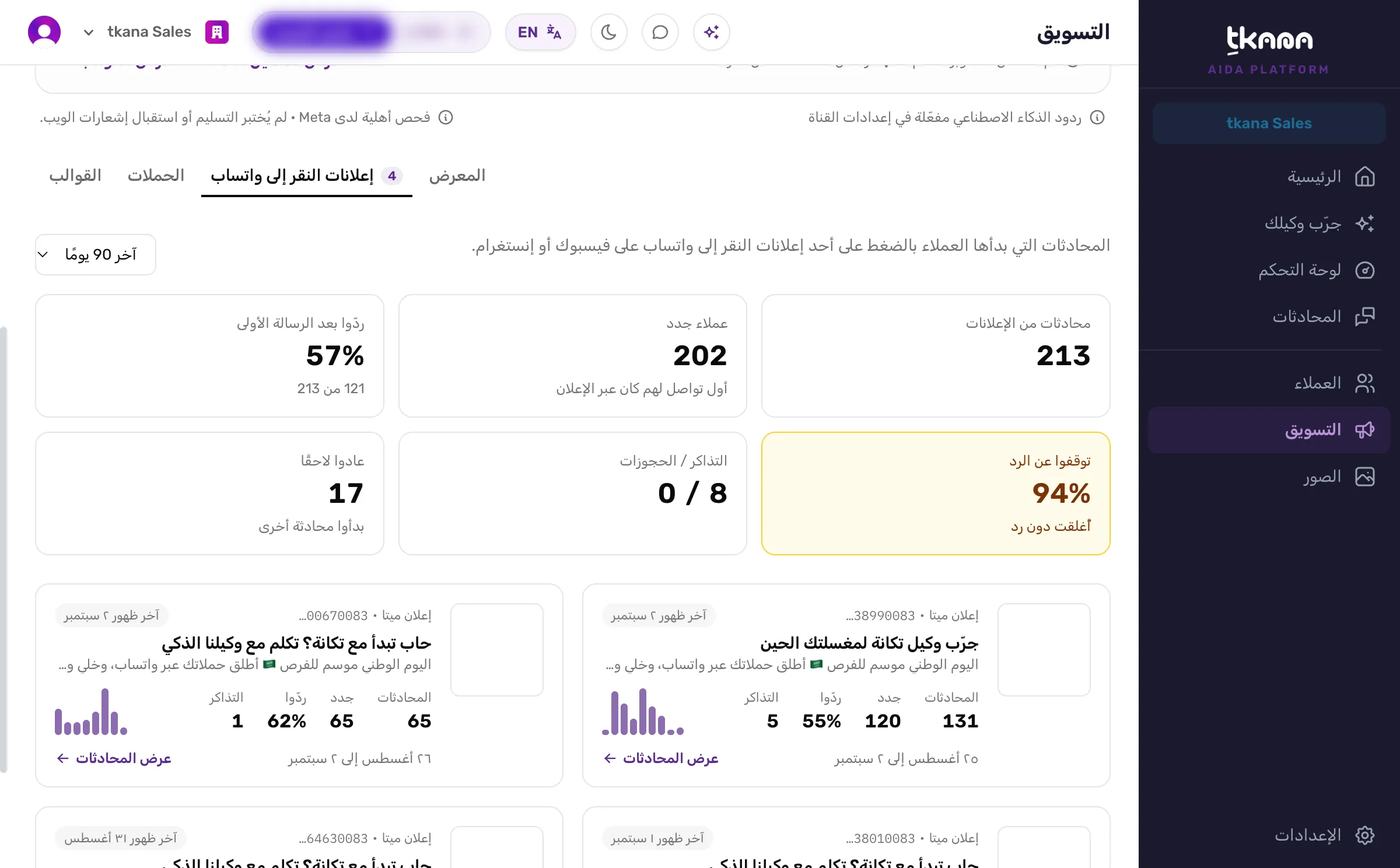Screen dimensions: 1400x868
Task: Open the chat bubble icon in header
Action: pos(660,32)
